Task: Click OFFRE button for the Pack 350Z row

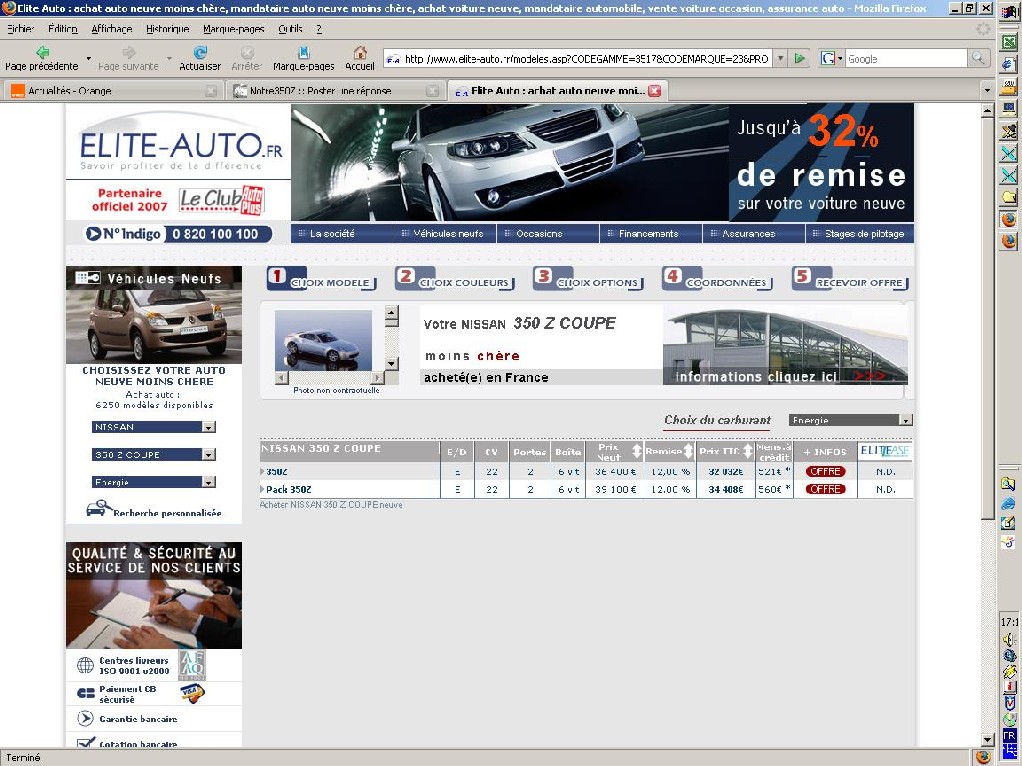Action: (825, 489)
